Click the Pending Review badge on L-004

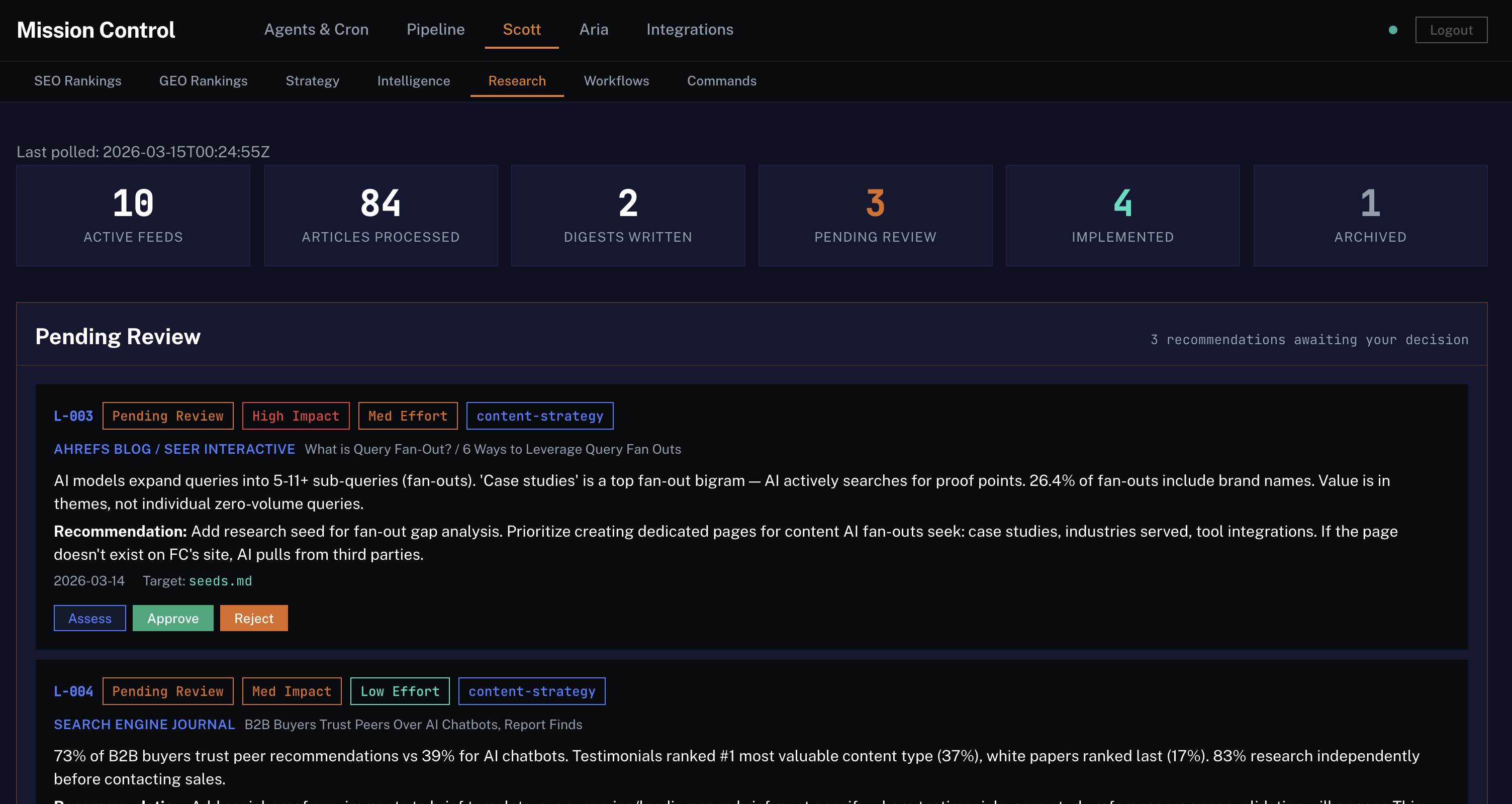point(168,691)
